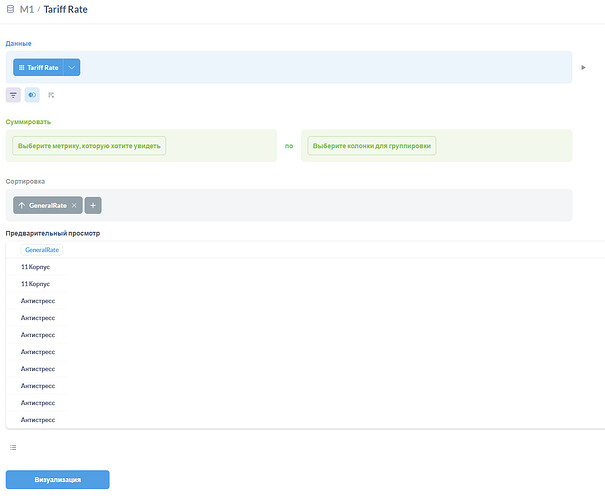Add another sort with plus button
This screenshot has height=500, width=605.
click(93, 205)
